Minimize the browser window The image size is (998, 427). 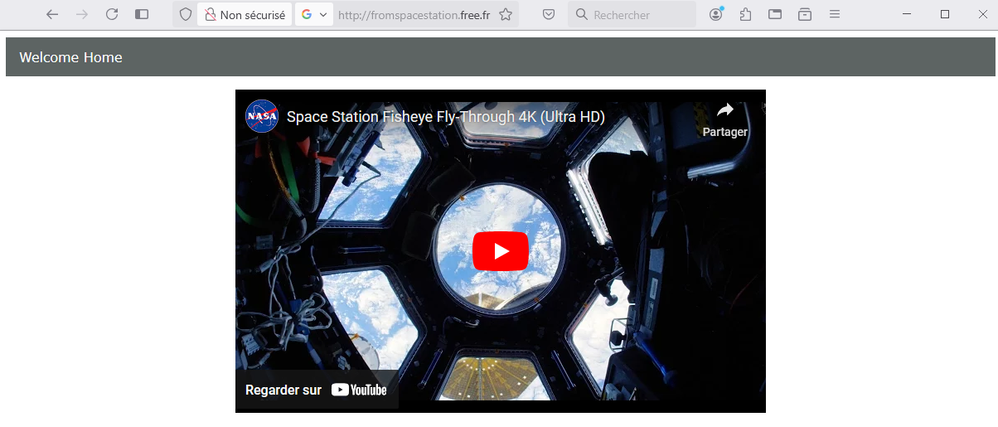[x=907, y=15]
